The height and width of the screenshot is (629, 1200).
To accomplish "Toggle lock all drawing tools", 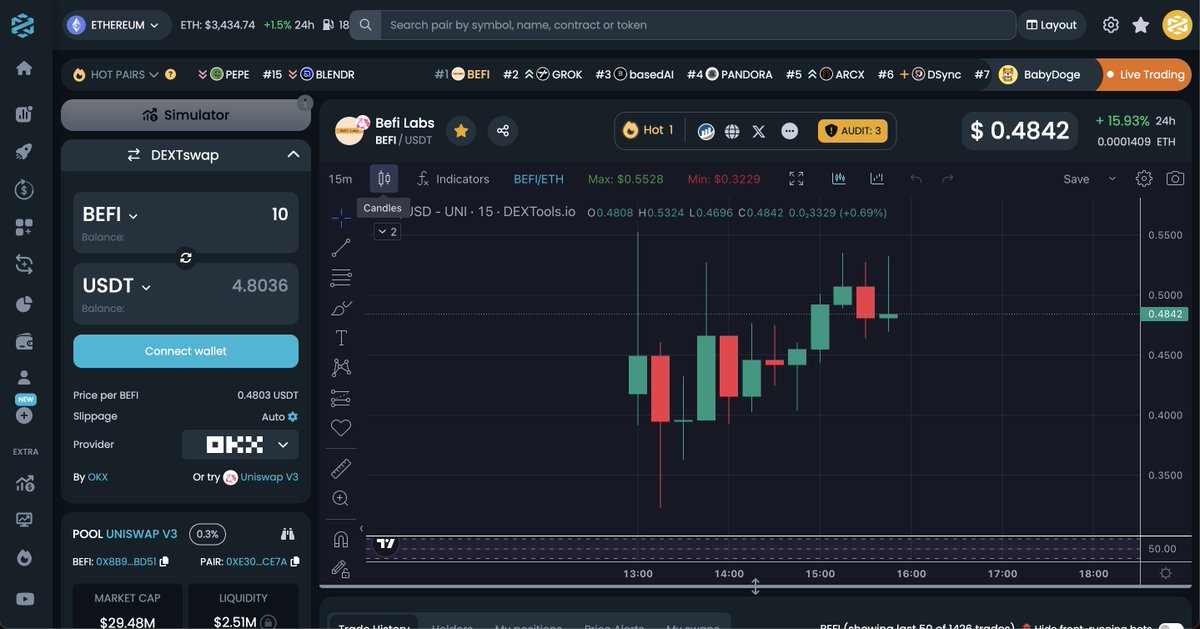I will [x=341, y=570].
